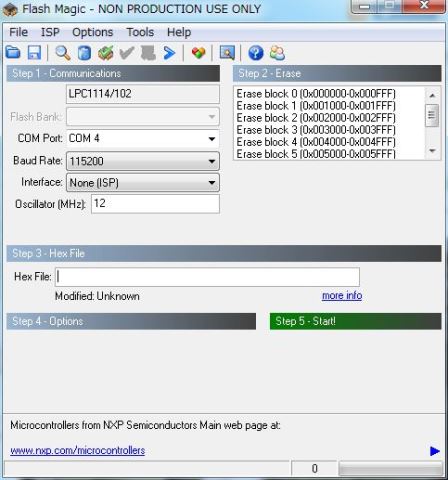Viewport: 448px width, 480px height.
Task: Click the blue Read Security cylinder icon
Action: pyautogui.click(x=84, y=53)
